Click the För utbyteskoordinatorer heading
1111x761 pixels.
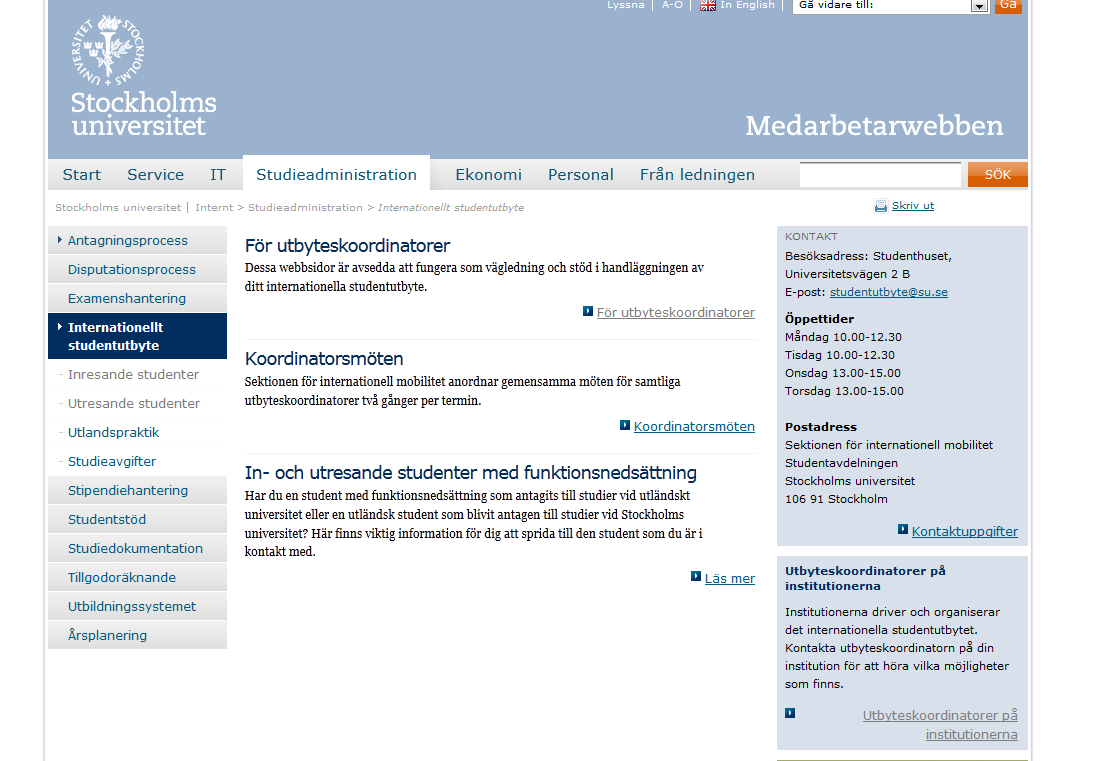point(347,246)
